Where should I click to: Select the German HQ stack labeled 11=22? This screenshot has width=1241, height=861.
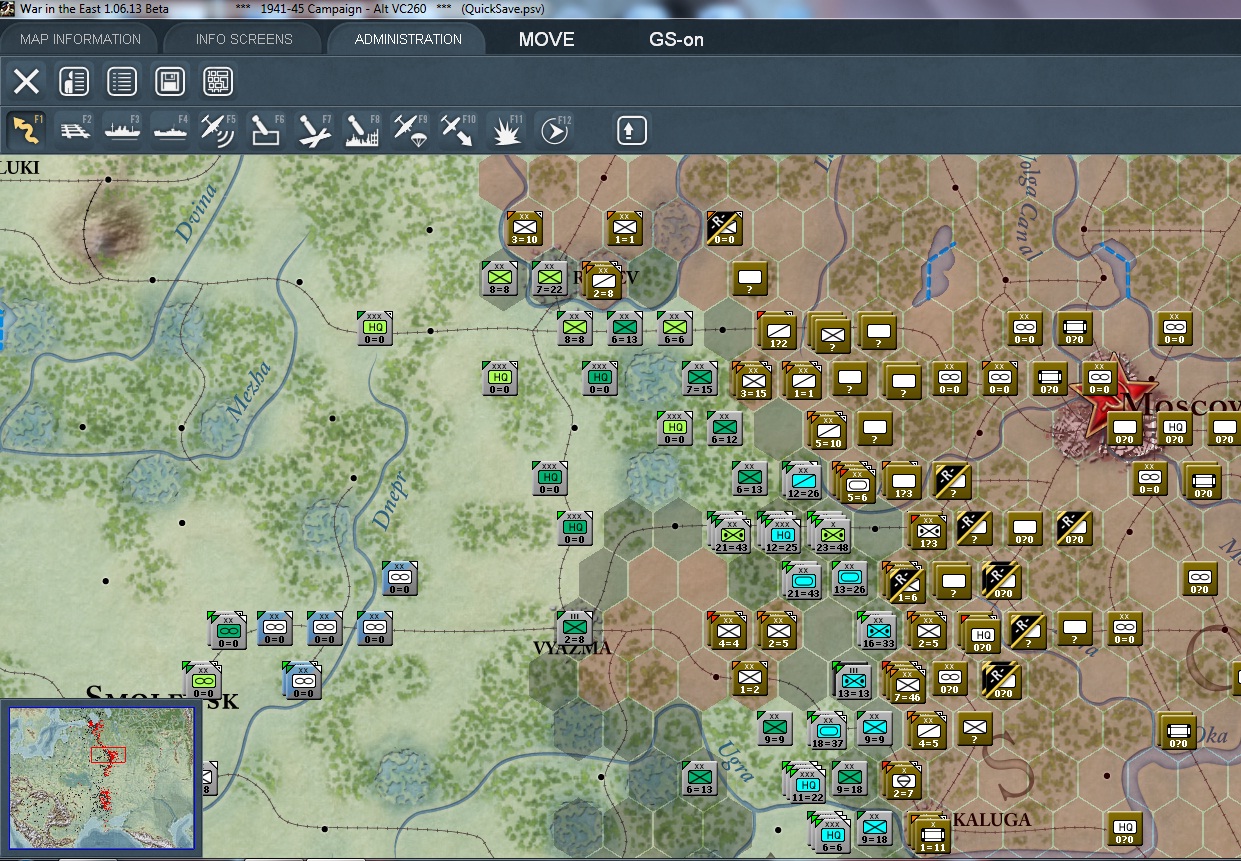(805, 783)
